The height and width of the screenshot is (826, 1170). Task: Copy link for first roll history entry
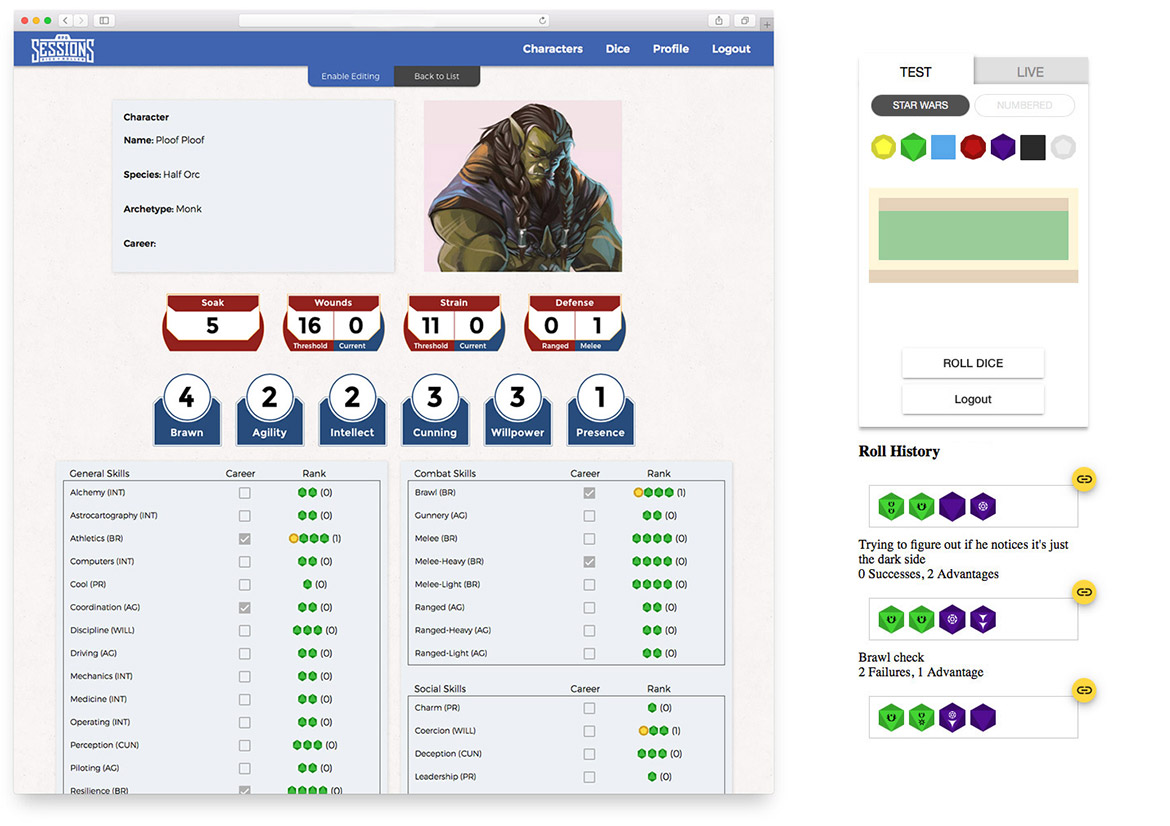click(x=1084, y=480)
